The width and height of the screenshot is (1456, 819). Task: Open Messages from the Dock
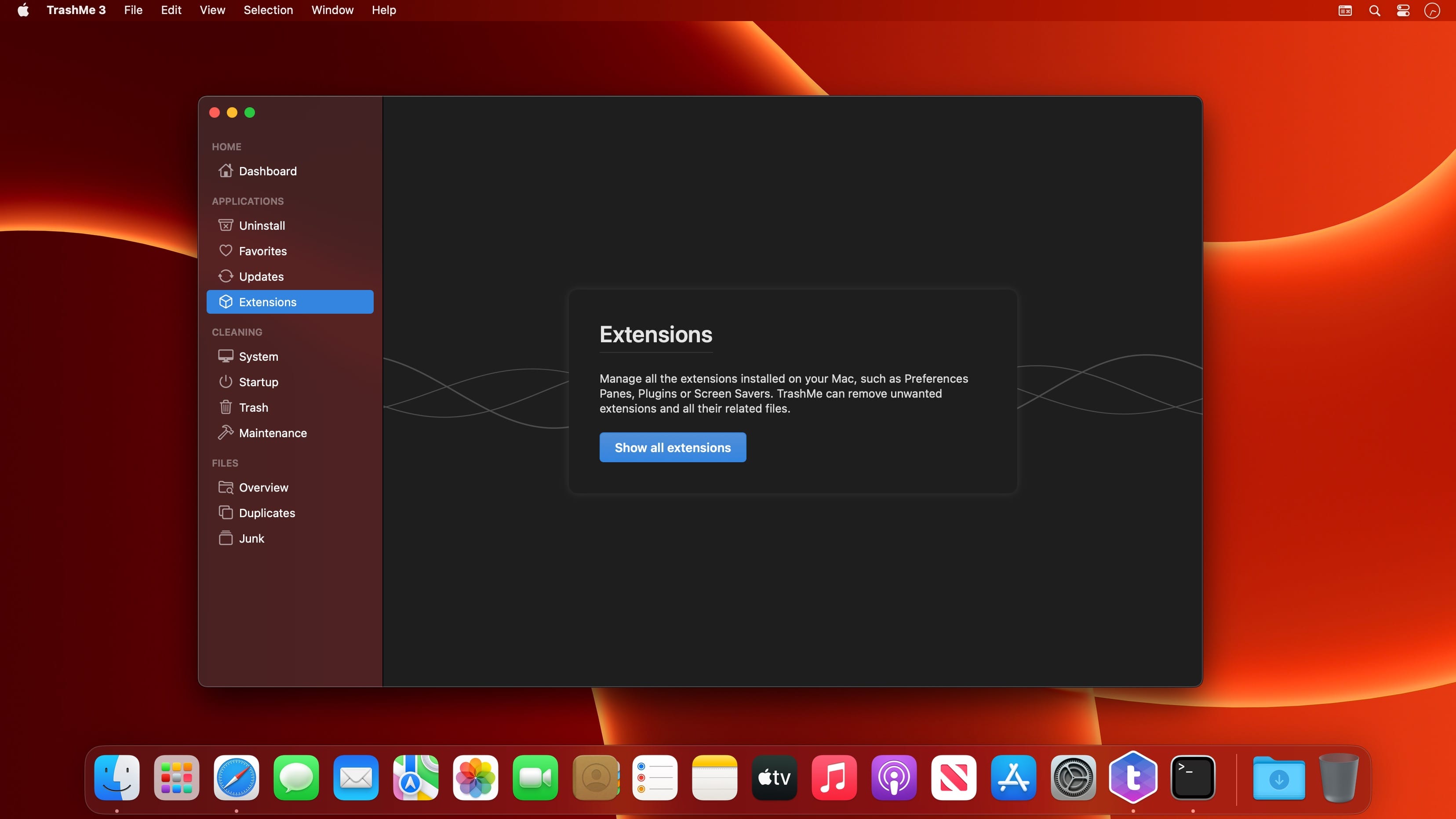(296, 778)
